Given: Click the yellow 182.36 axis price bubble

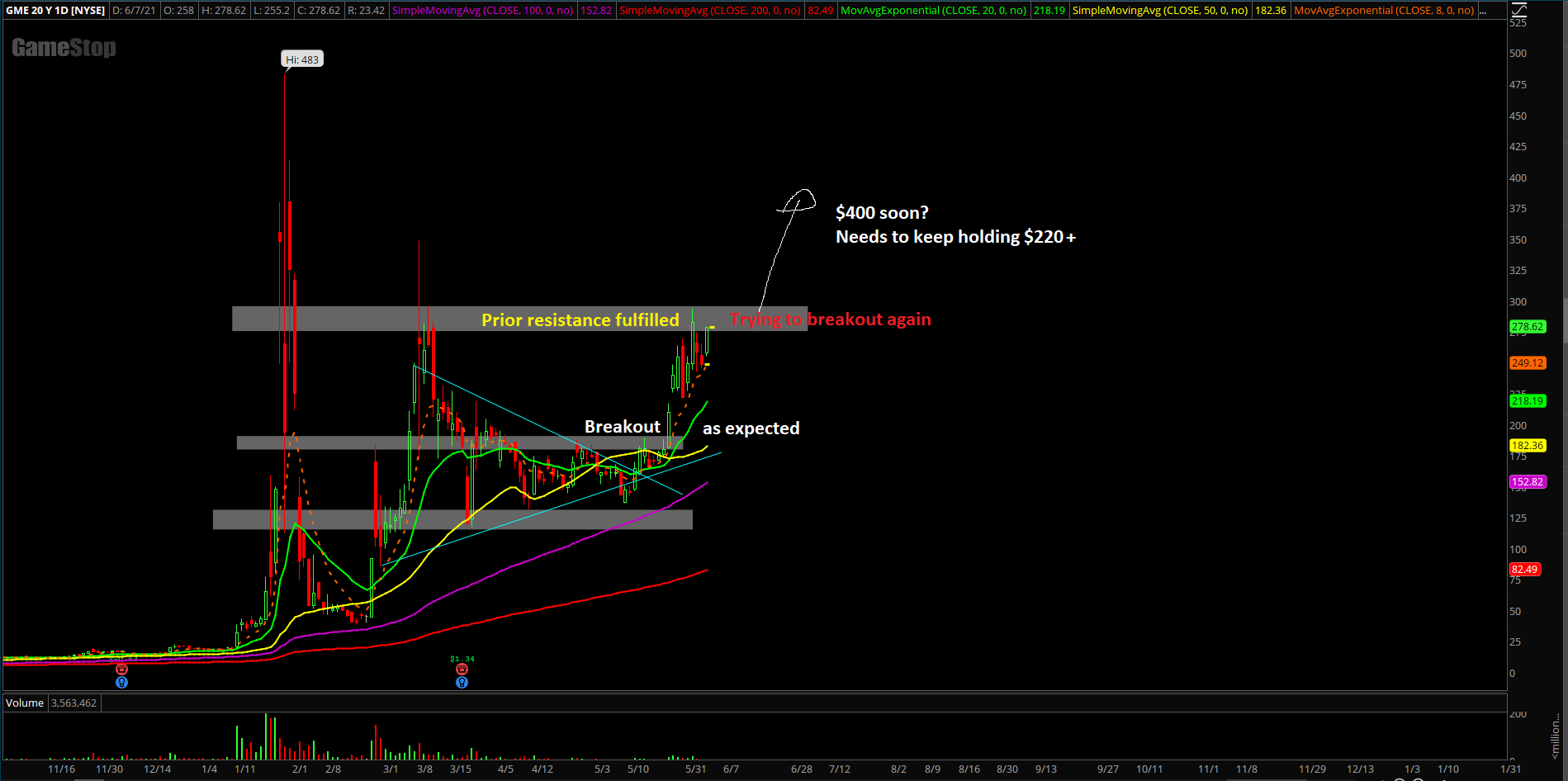Looking at the screenshot, I should pos(1528,446).
